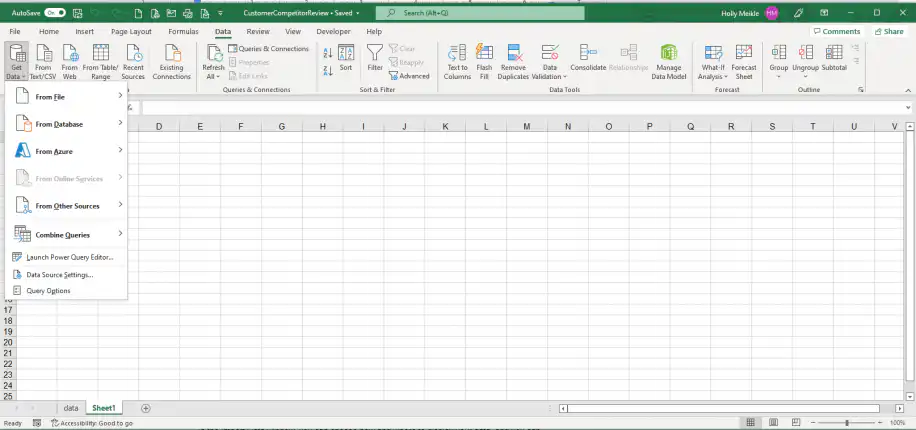
Task: Select column M header
Action: (x=527, y=126)
